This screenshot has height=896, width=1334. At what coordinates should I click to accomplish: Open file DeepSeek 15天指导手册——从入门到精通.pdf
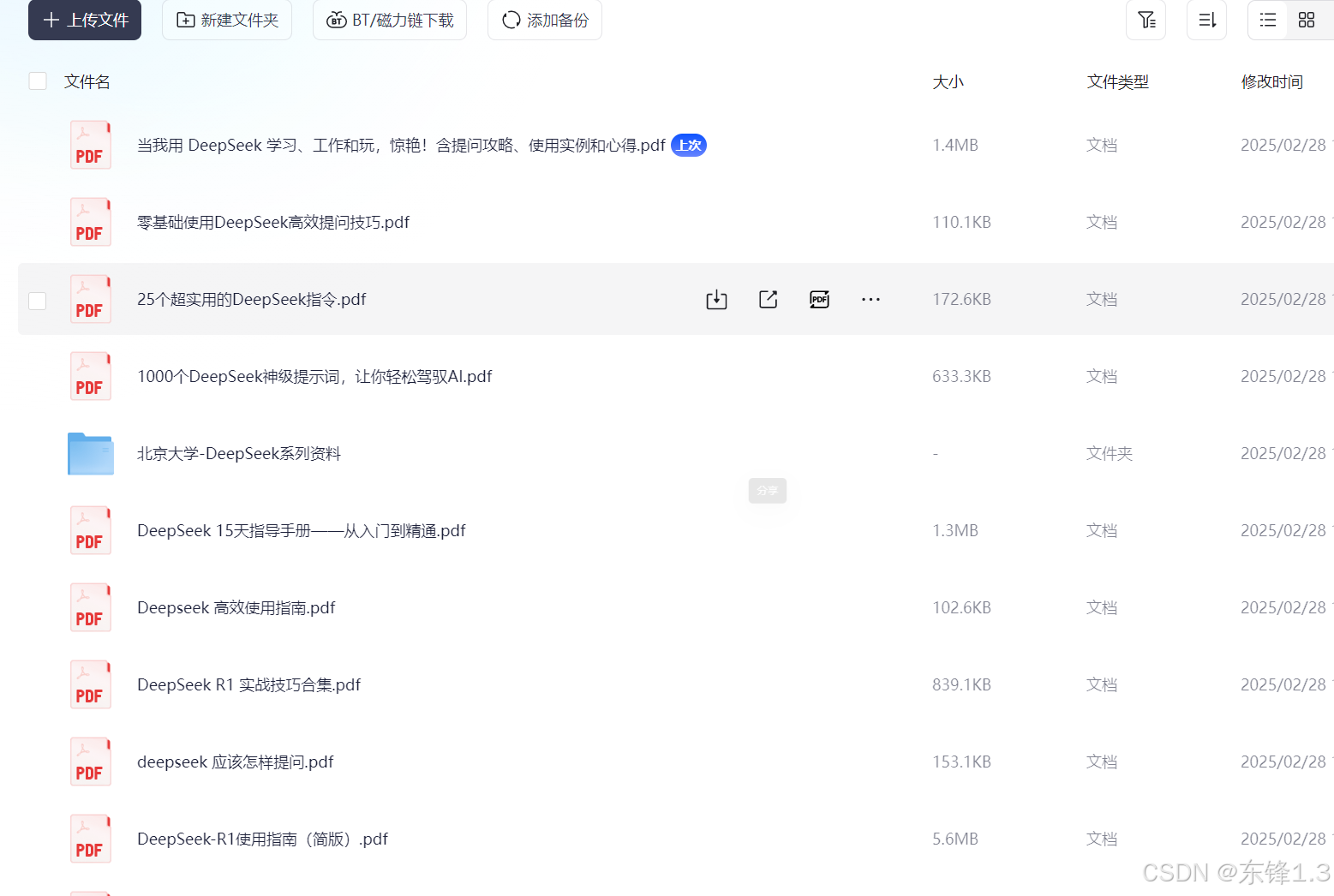(302, 530)
